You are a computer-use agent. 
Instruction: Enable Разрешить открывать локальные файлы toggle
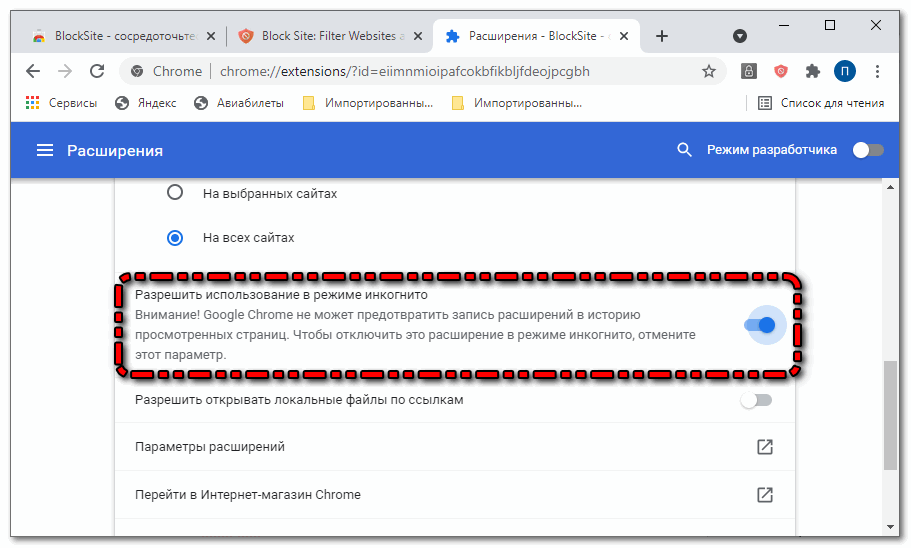[x=756, y=400]
